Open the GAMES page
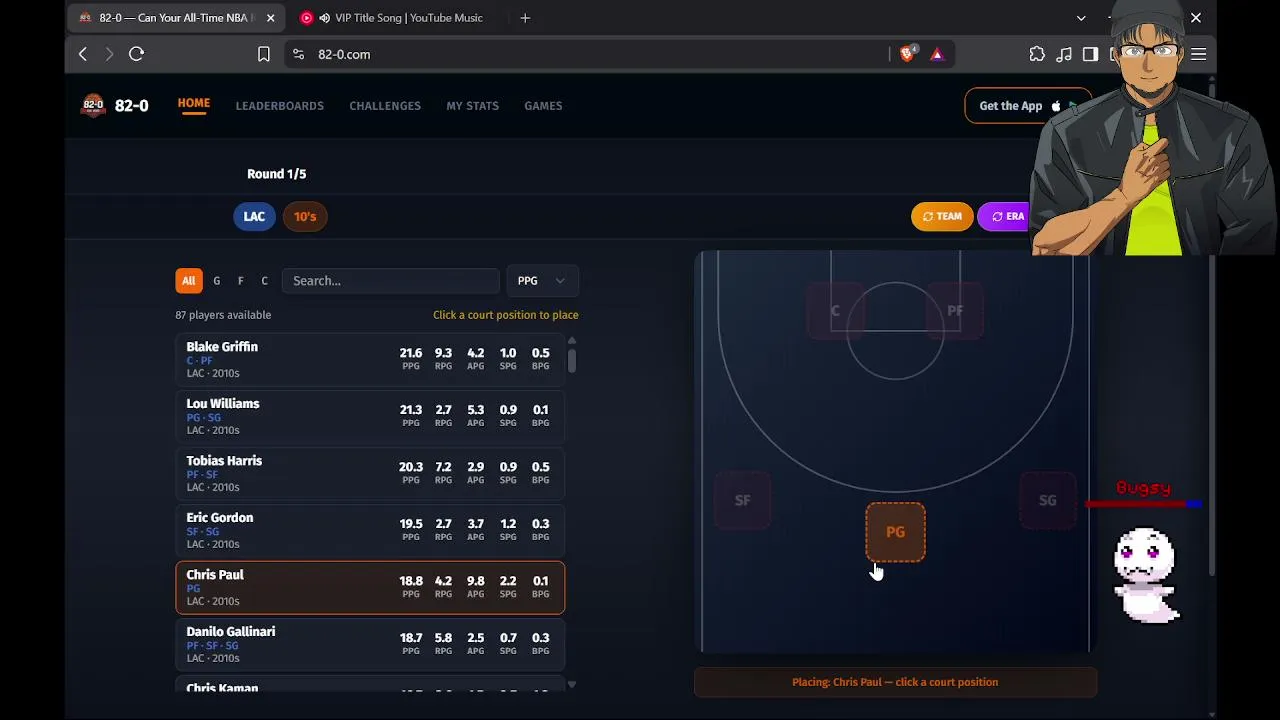Image resolution: width=1280 pixels, height=720 pixels. click(543, 106)
